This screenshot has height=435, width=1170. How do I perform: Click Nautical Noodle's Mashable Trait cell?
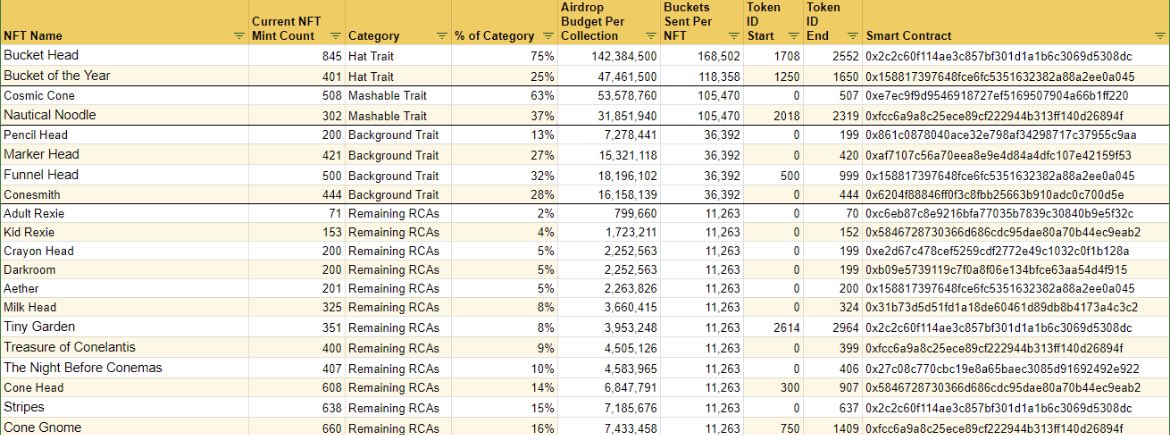tap(398, 116)
